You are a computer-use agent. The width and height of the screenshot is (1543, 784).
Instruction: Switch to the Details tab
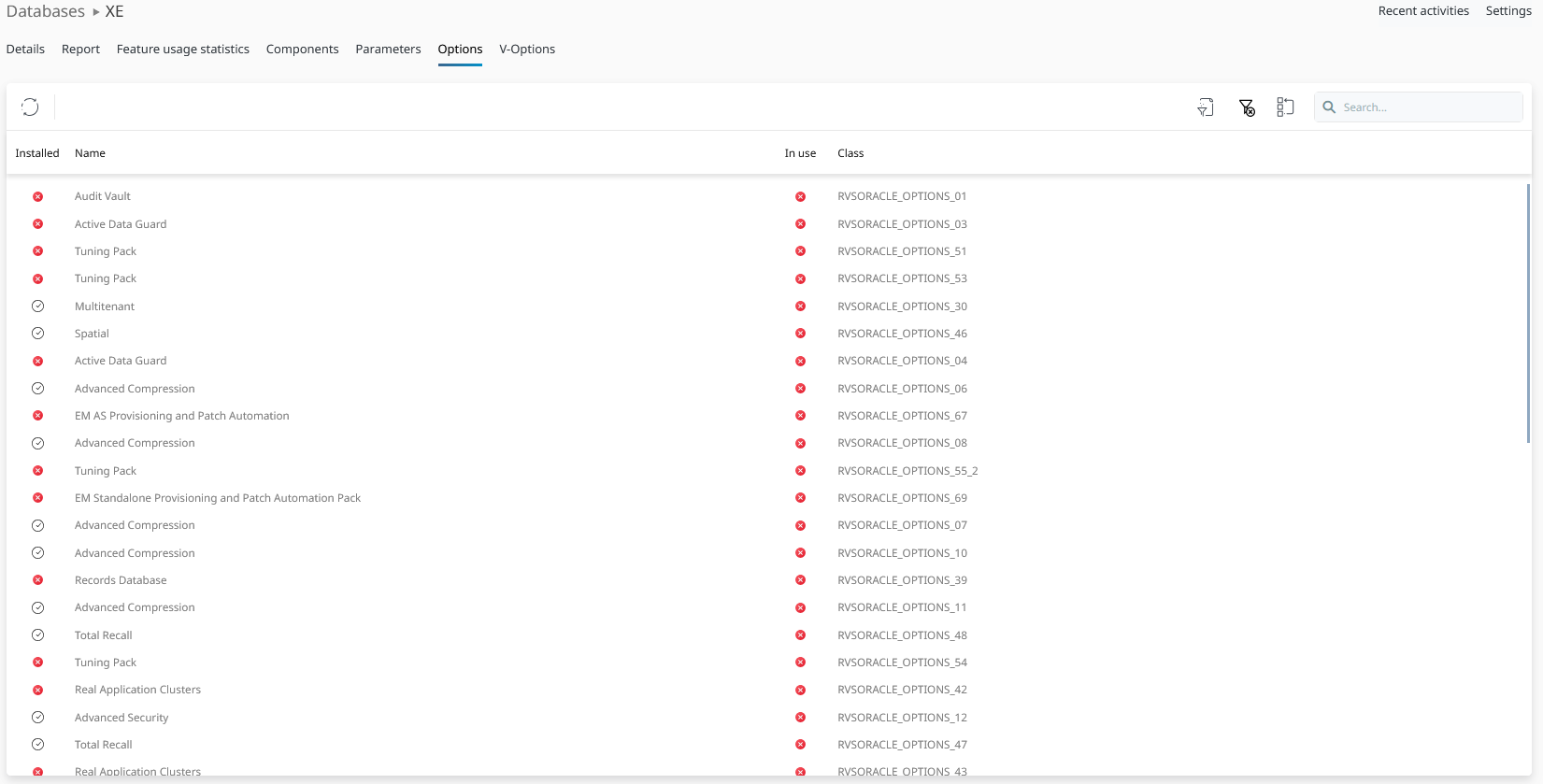point(25,50)
